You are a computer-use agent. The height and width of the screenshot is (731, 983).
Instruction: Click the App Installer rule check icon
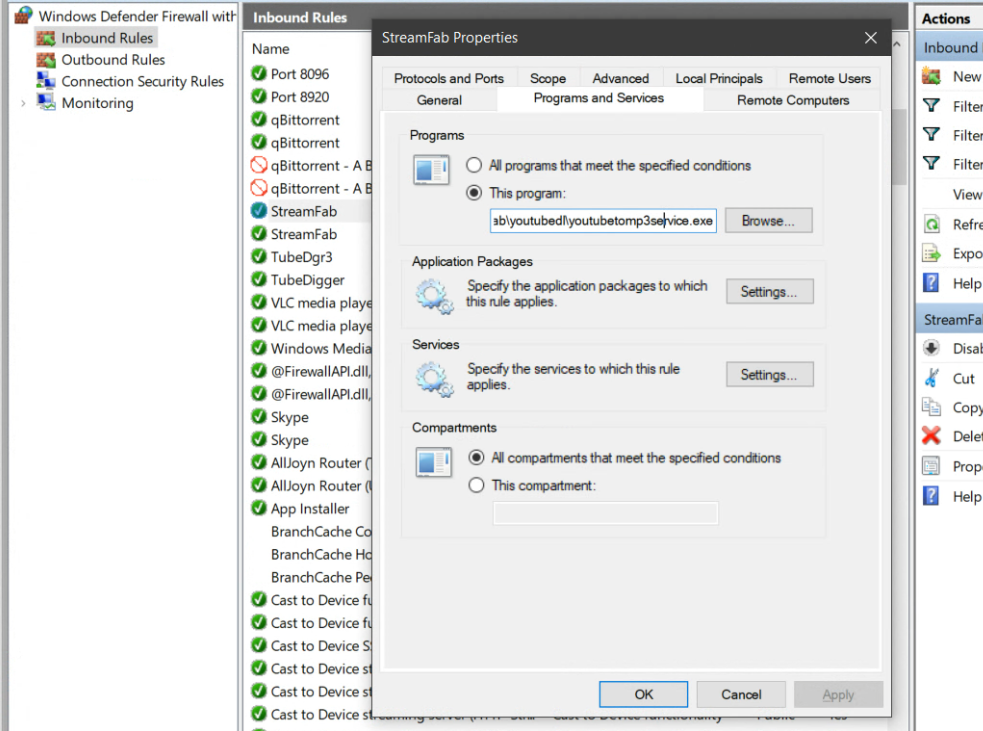click(259, 508)
